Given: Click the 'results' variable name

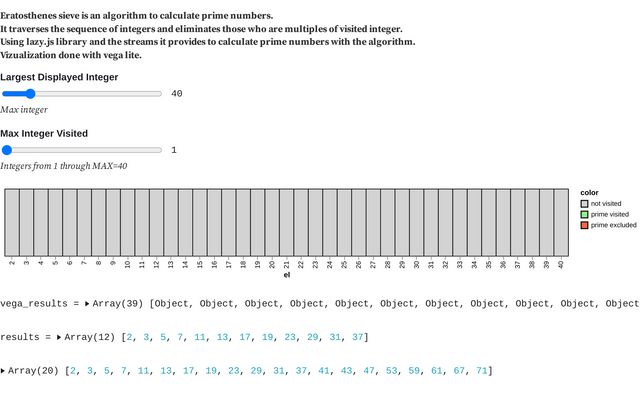Looking at the screenshot, I should point(20,337).
